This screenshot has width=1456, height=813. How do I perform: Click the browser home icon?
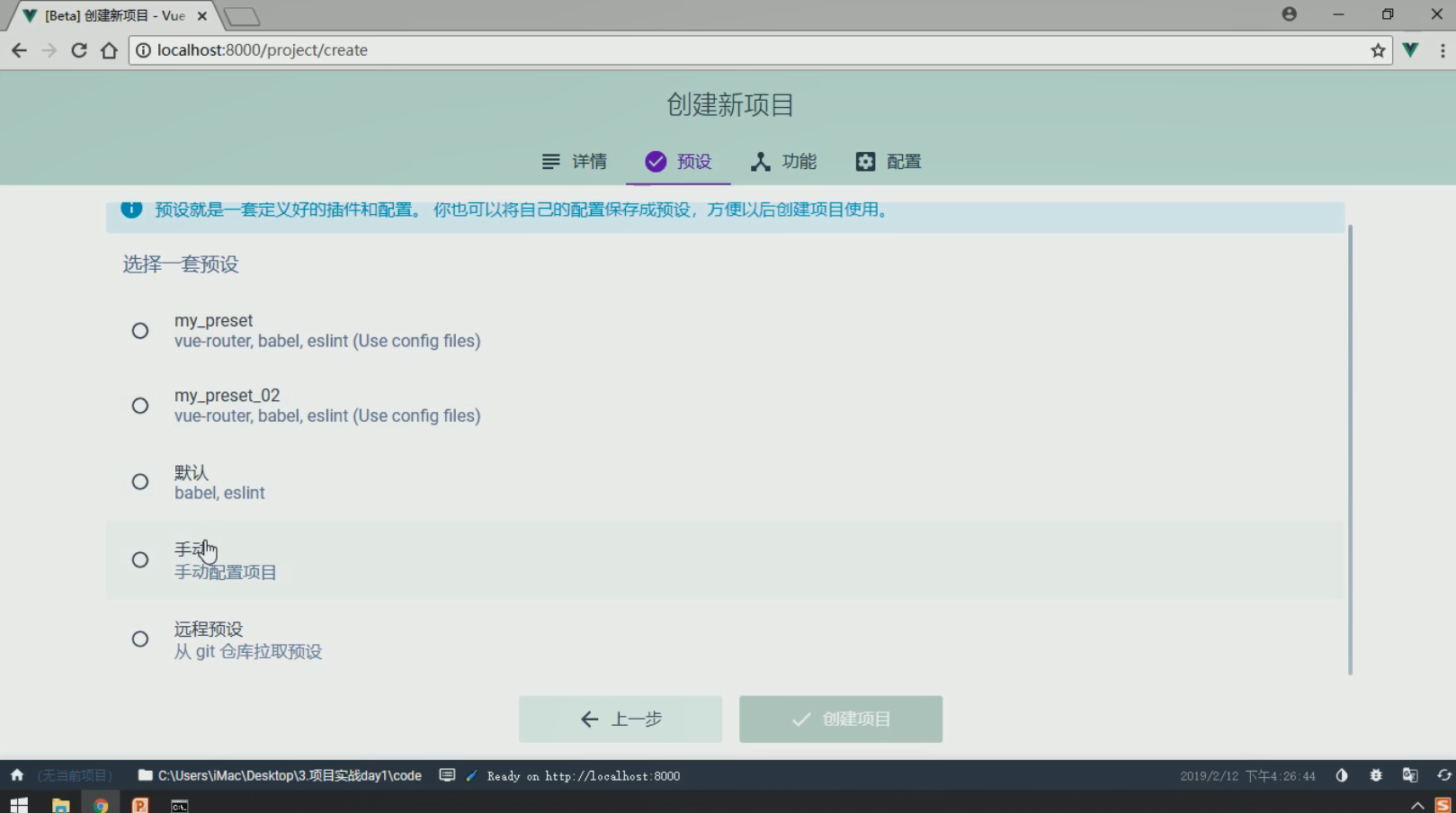point(109,50)
